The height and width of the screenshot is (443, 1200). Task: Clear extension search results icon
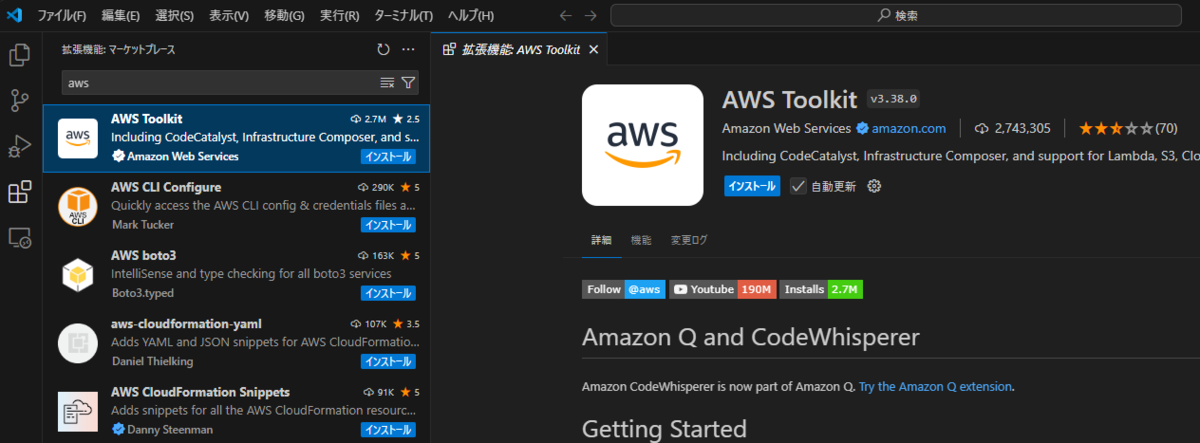(388, 82)
